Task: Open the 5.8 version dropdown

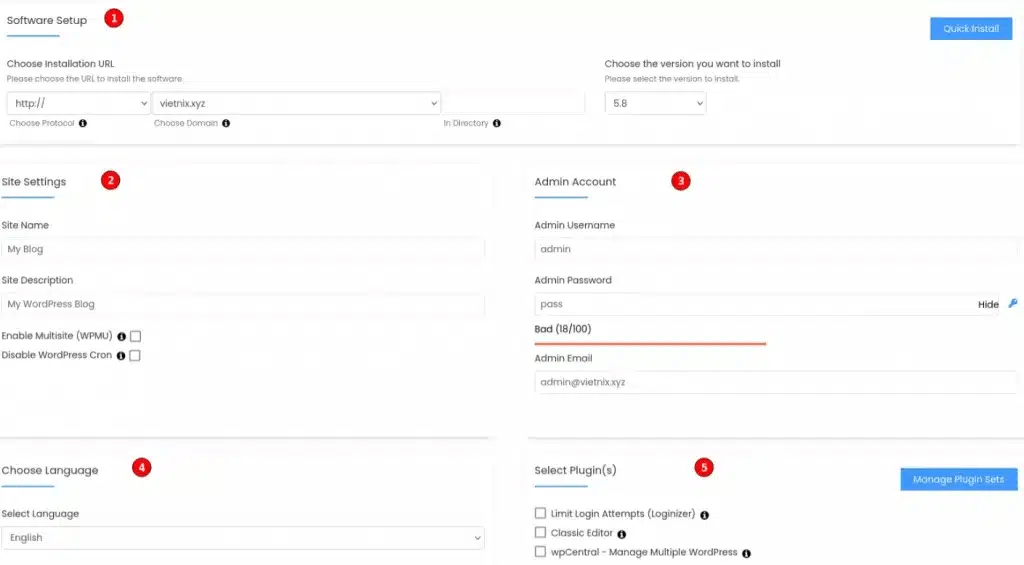Action: (x=655, y=103)
